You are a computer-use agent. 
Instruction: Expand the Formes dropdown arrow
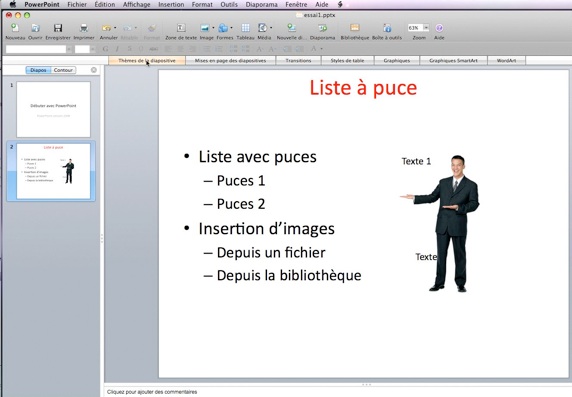[x=231, y=28]
